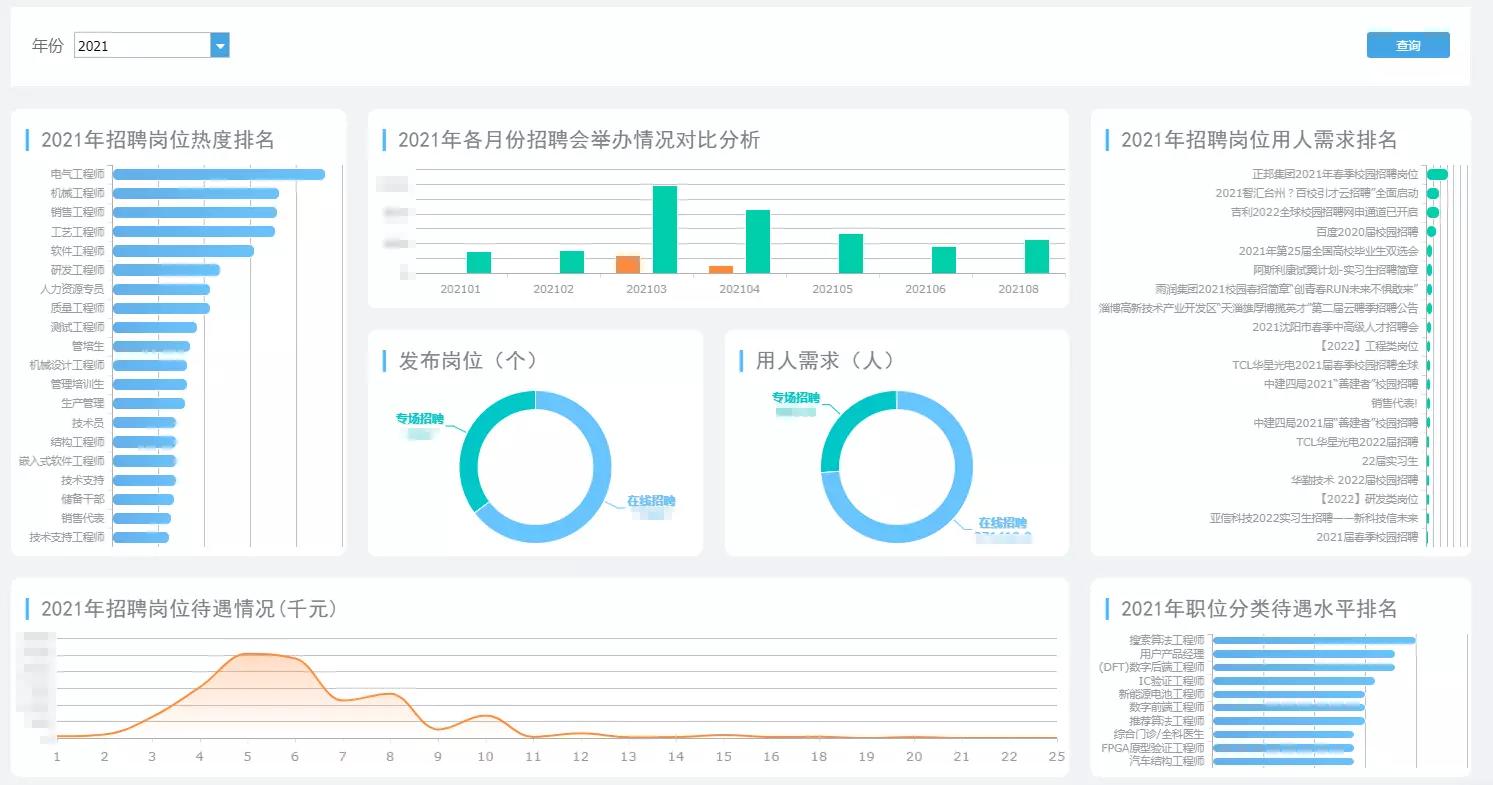Click 2021年第25届全国高校毕业生双选会 entry
The width and height of the screenshot is (1493, 785).
click(x=1329, y=250)
